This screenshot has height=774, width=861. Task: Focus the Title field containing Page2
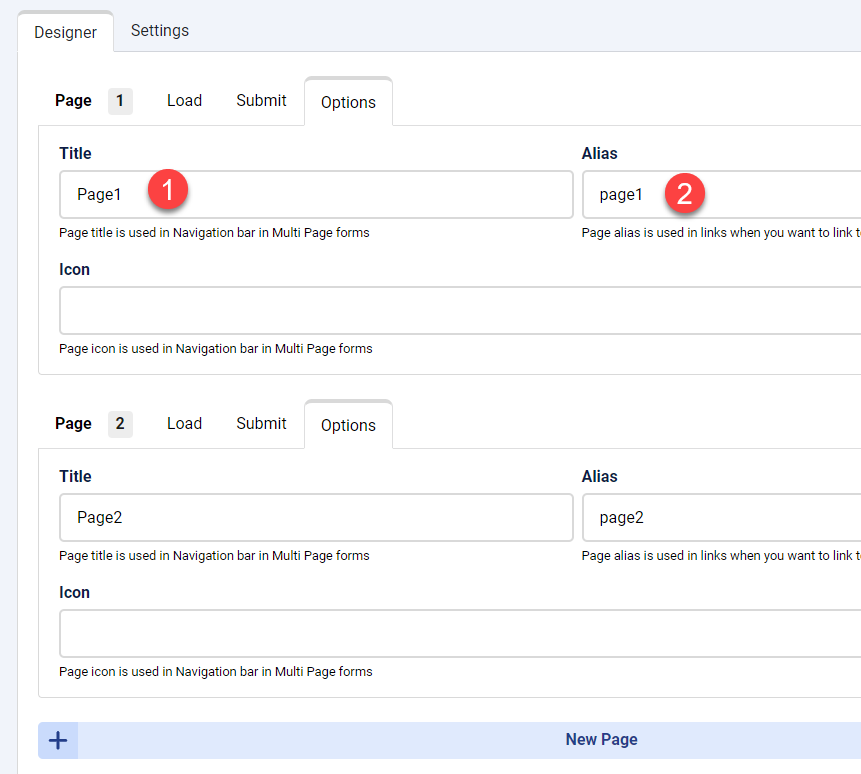click(316, 517)
